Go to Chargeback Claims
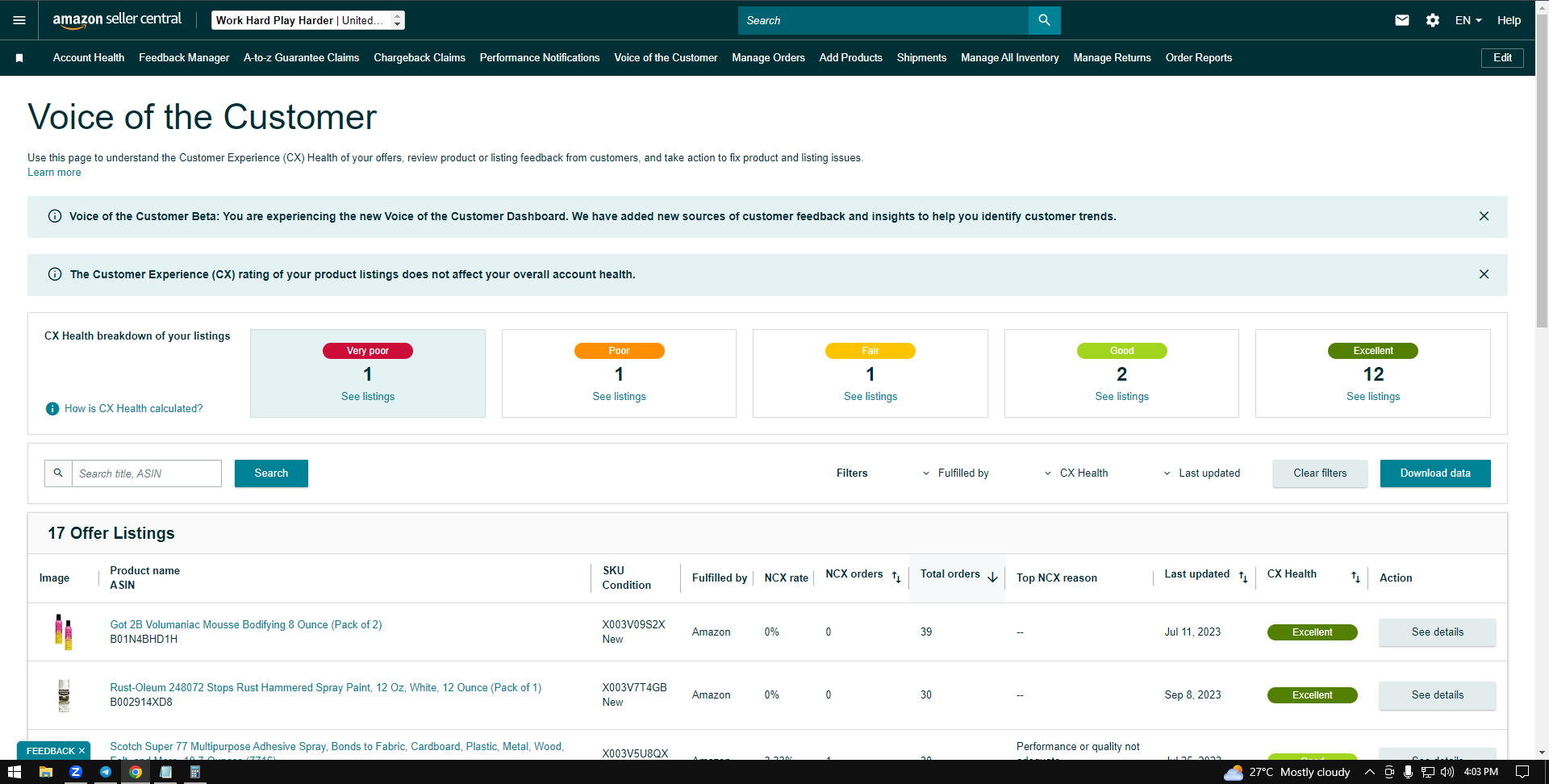Image resolution: width=1549 pixels, height=784 pixels. 420,58
